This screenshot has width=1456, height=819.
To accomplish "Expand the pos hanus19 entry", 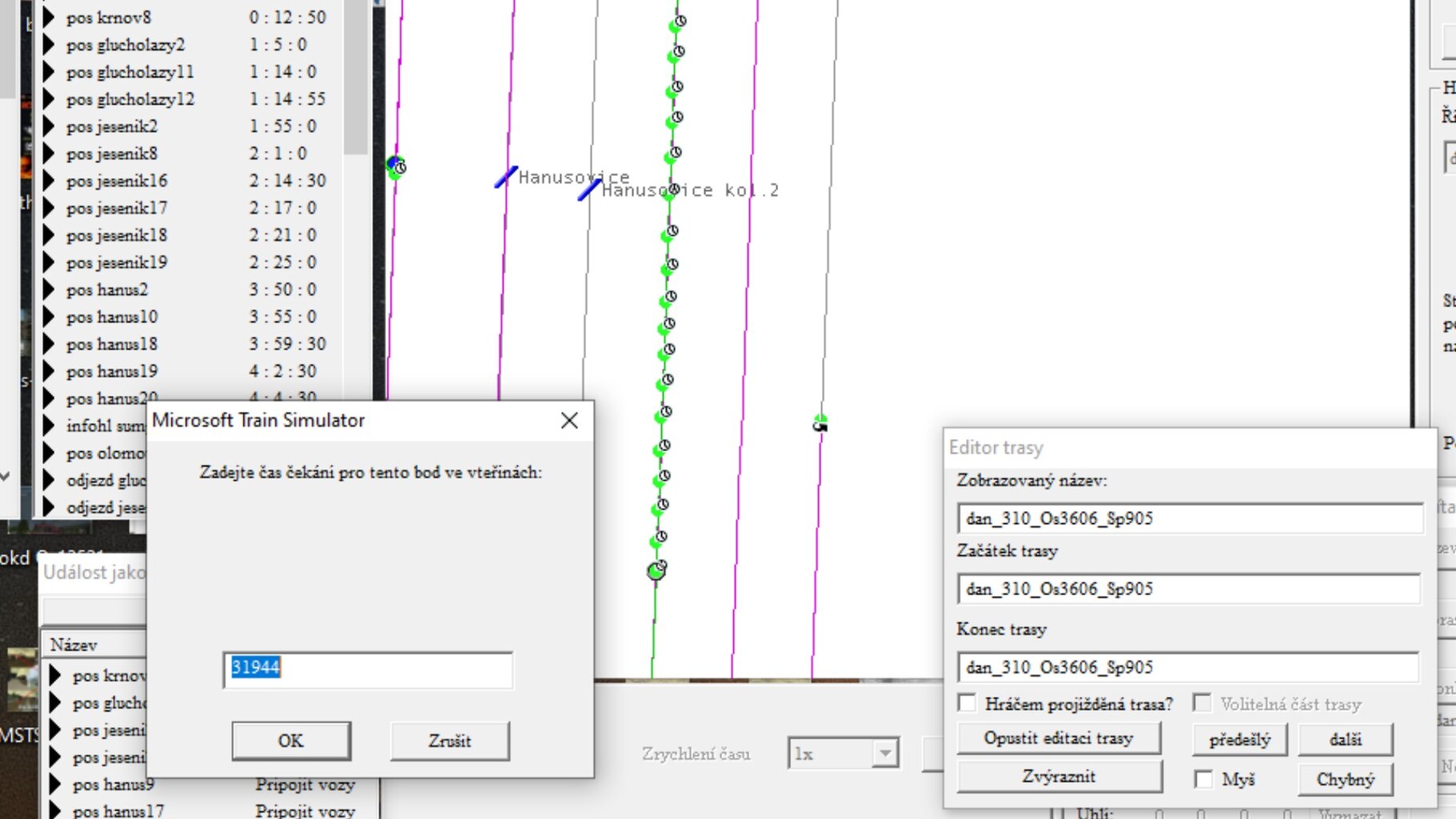I will tap(50, 370).
